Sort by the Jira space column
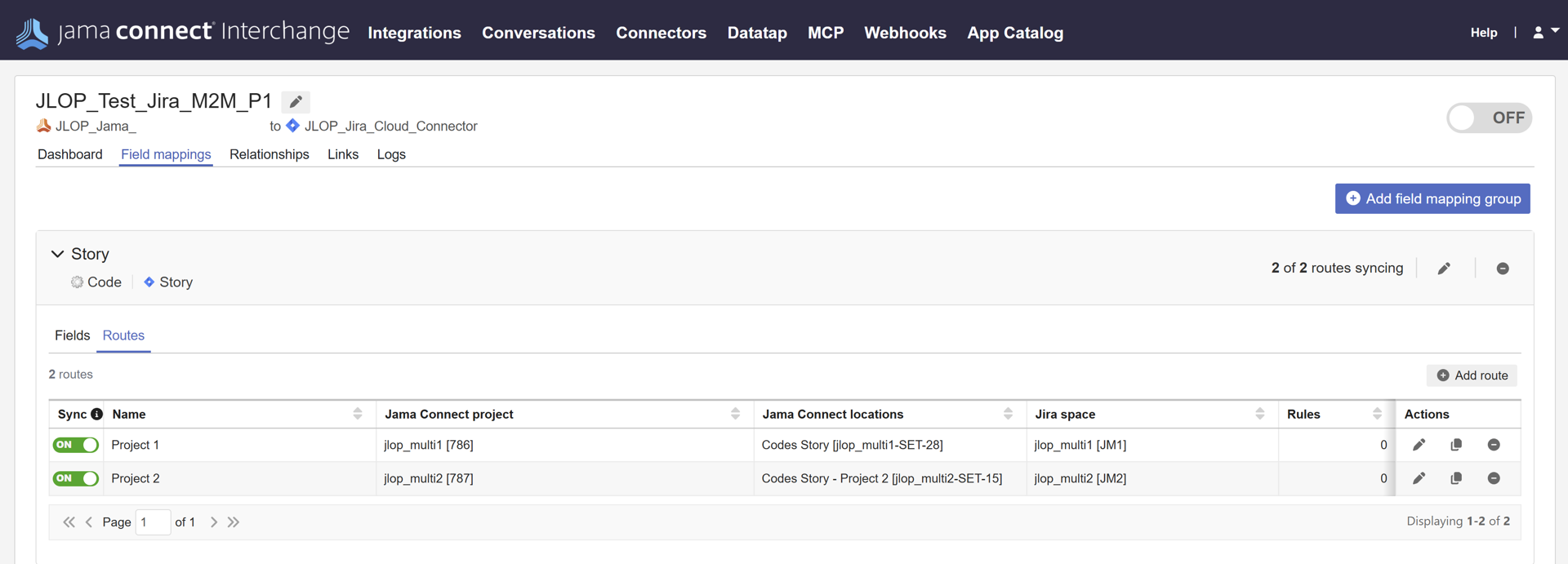 coord(1260,414)
